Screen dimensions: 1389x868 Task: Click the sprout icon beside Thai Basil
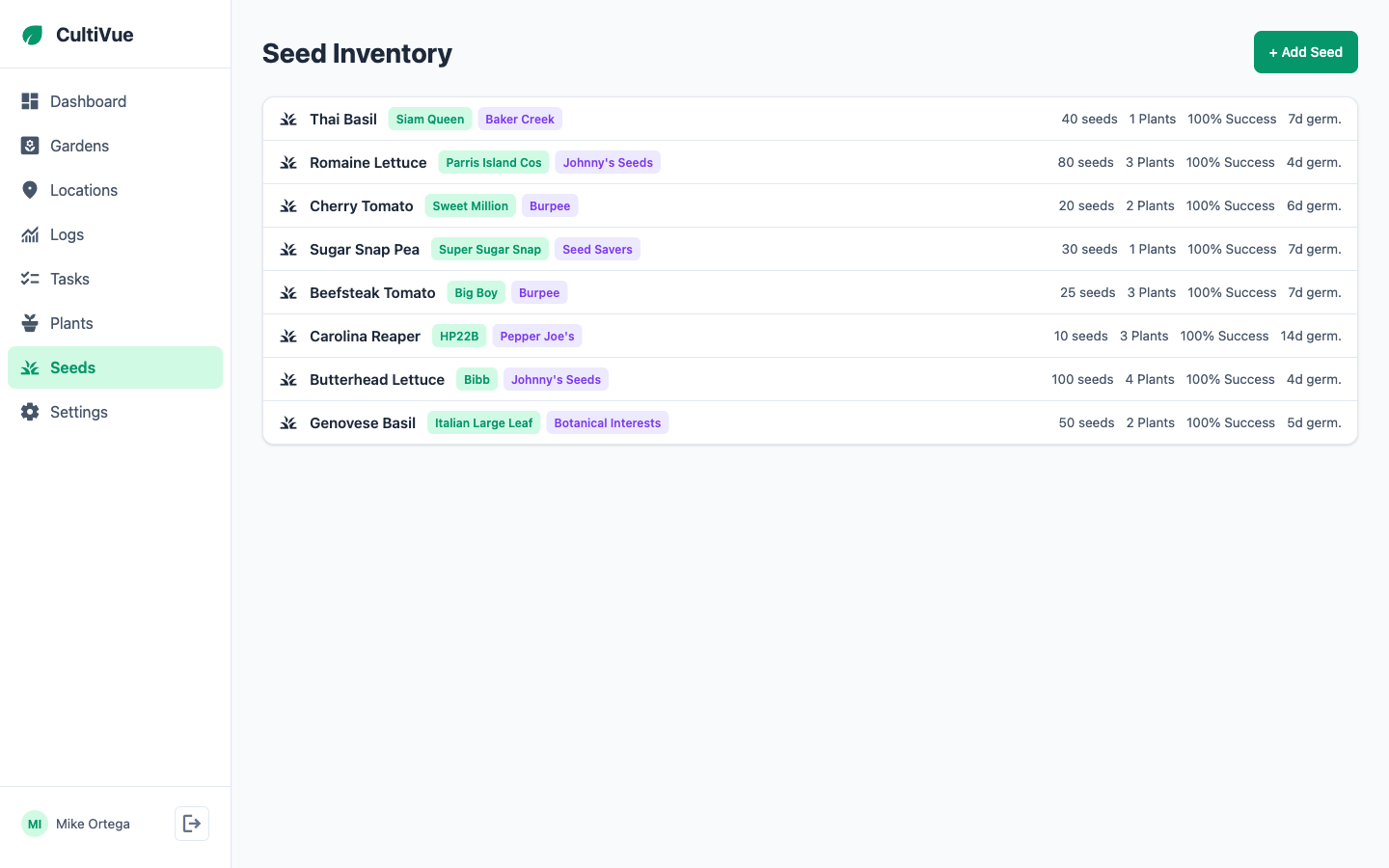[x=287, y=119]
